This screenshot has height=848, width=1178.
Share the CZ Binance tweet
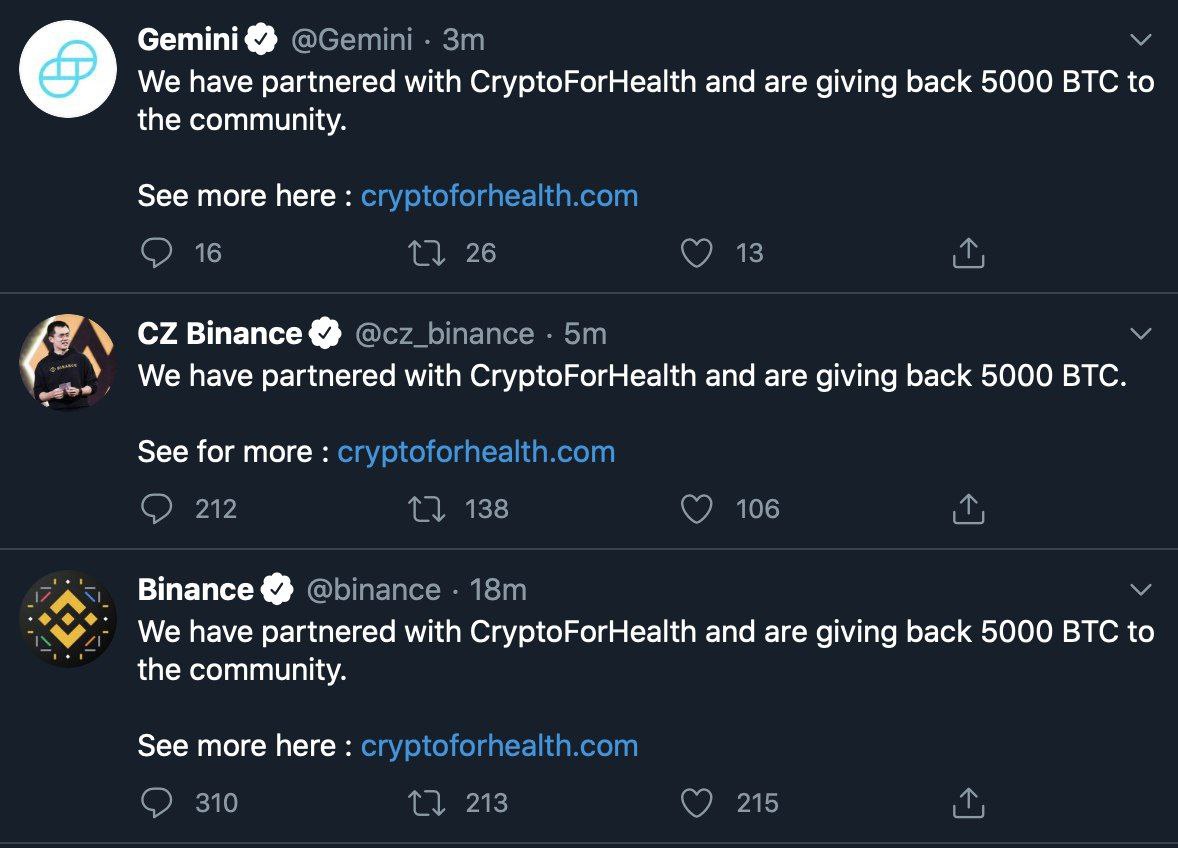pos(967,510)
